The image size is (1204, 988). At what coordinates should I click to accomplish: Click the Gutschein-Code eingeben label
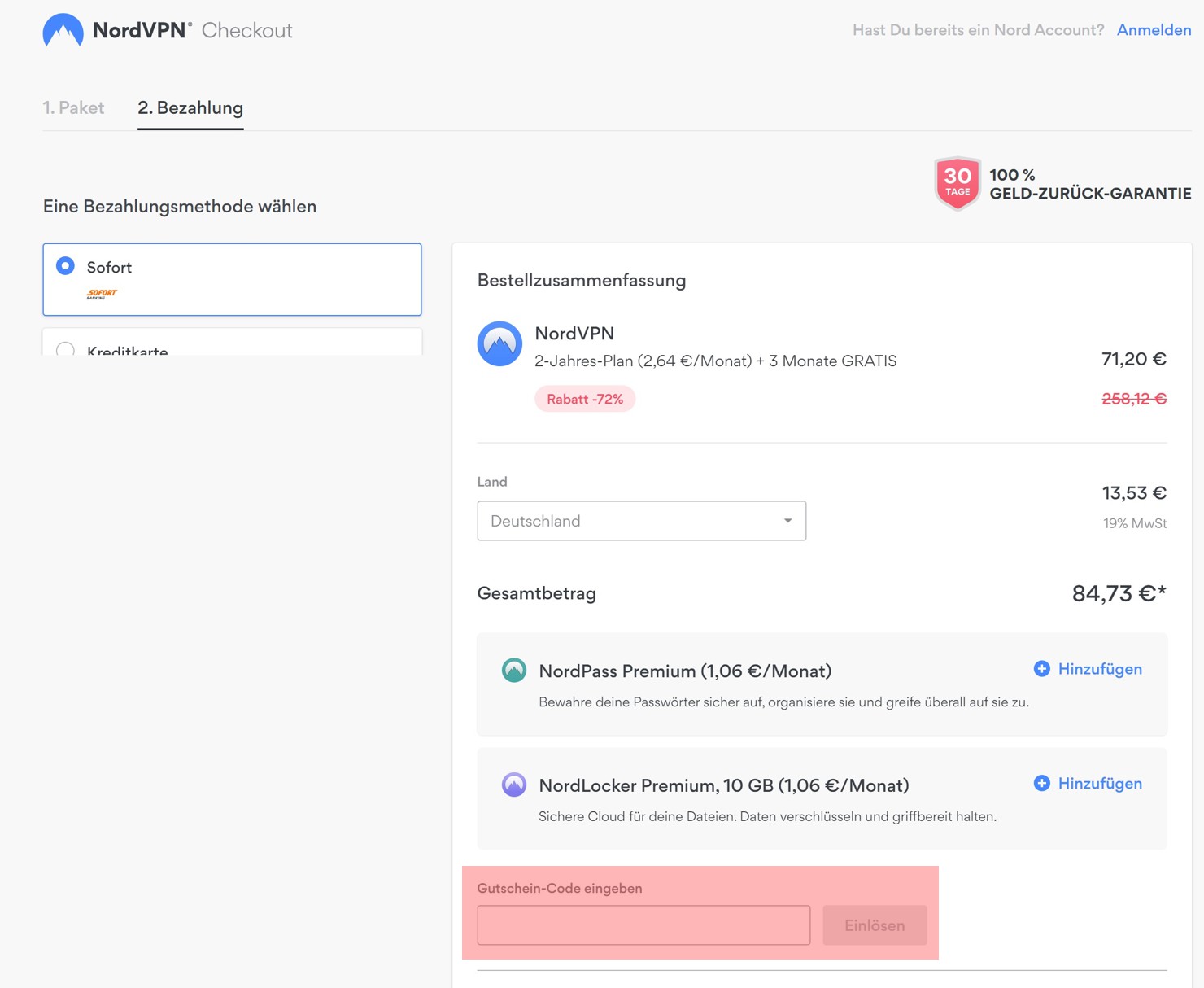pos(560,888)
